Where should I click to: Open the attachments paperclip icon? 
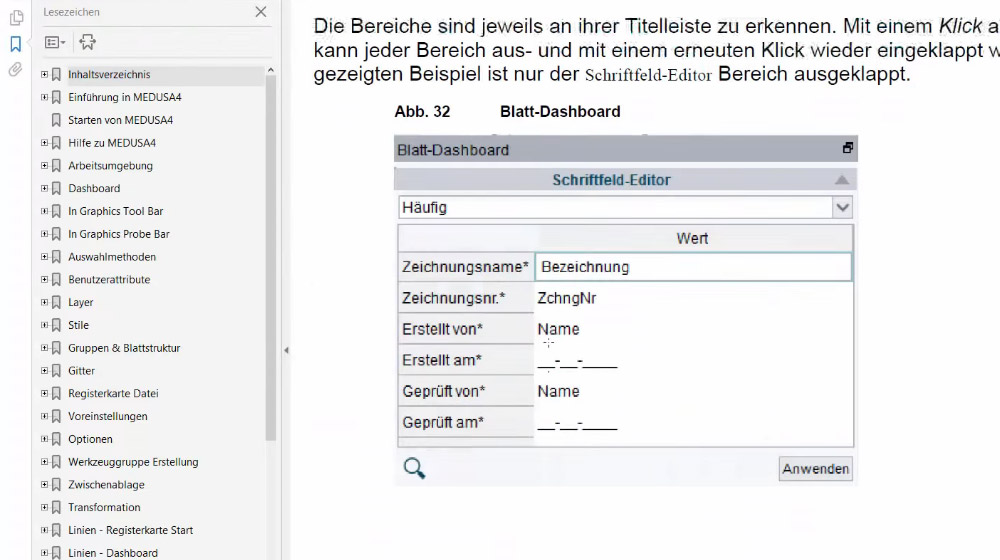(x=15, y=70)
